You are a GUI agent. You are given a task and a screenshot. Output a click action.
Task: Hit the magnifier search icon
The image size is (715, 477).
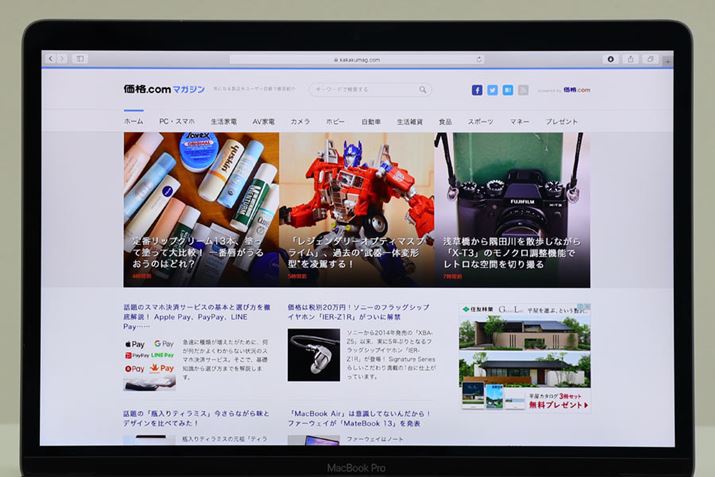point(423,90)
